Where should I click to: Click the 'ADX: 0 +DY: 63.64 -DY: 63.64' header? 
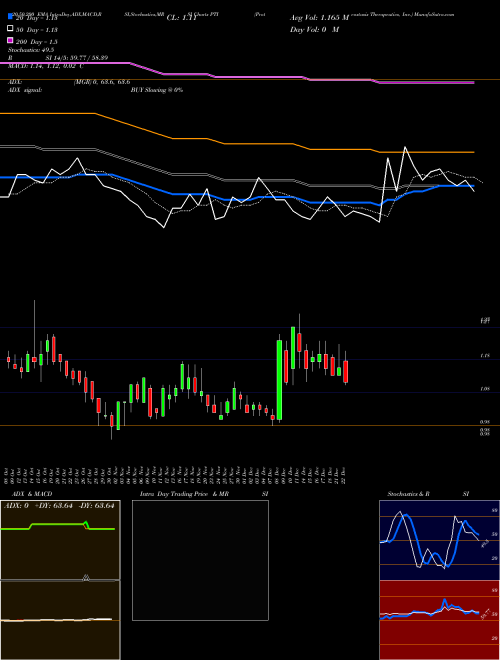click(59, 506)
